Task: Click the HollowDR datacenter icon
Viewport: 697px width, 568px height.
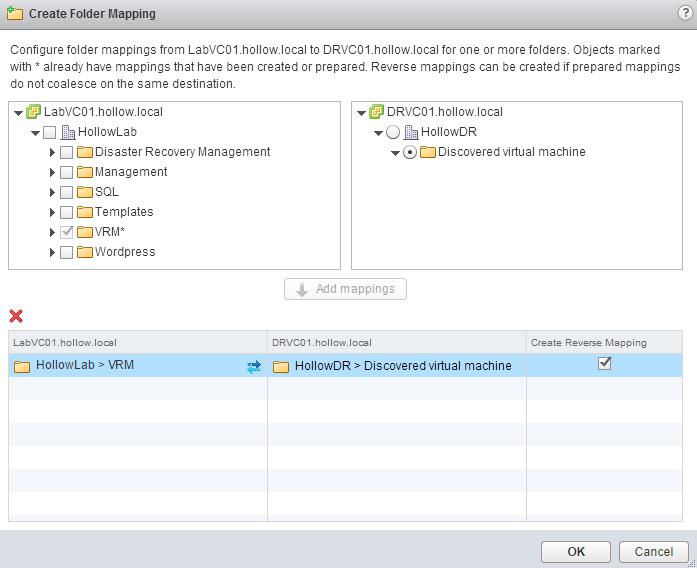Action: coord(410,132)
